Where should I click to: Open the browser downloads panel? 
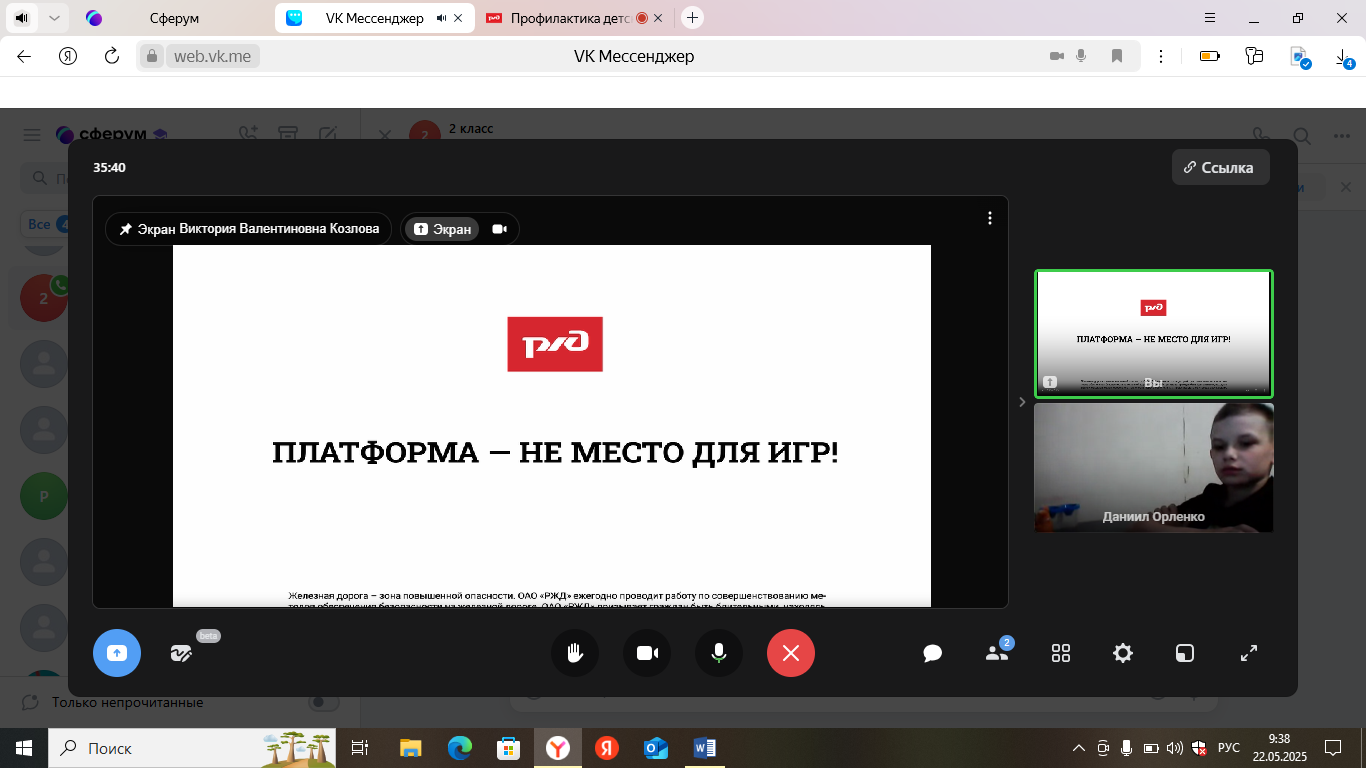[1344, 57]
